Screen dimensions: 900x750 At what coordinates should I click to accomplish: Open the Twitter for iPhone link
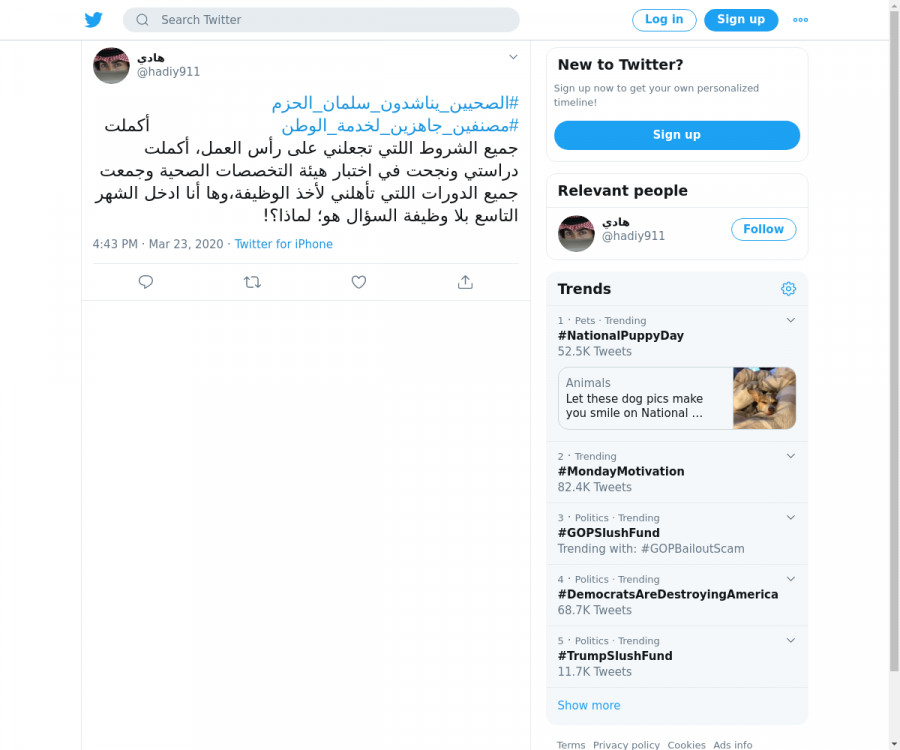284,244
